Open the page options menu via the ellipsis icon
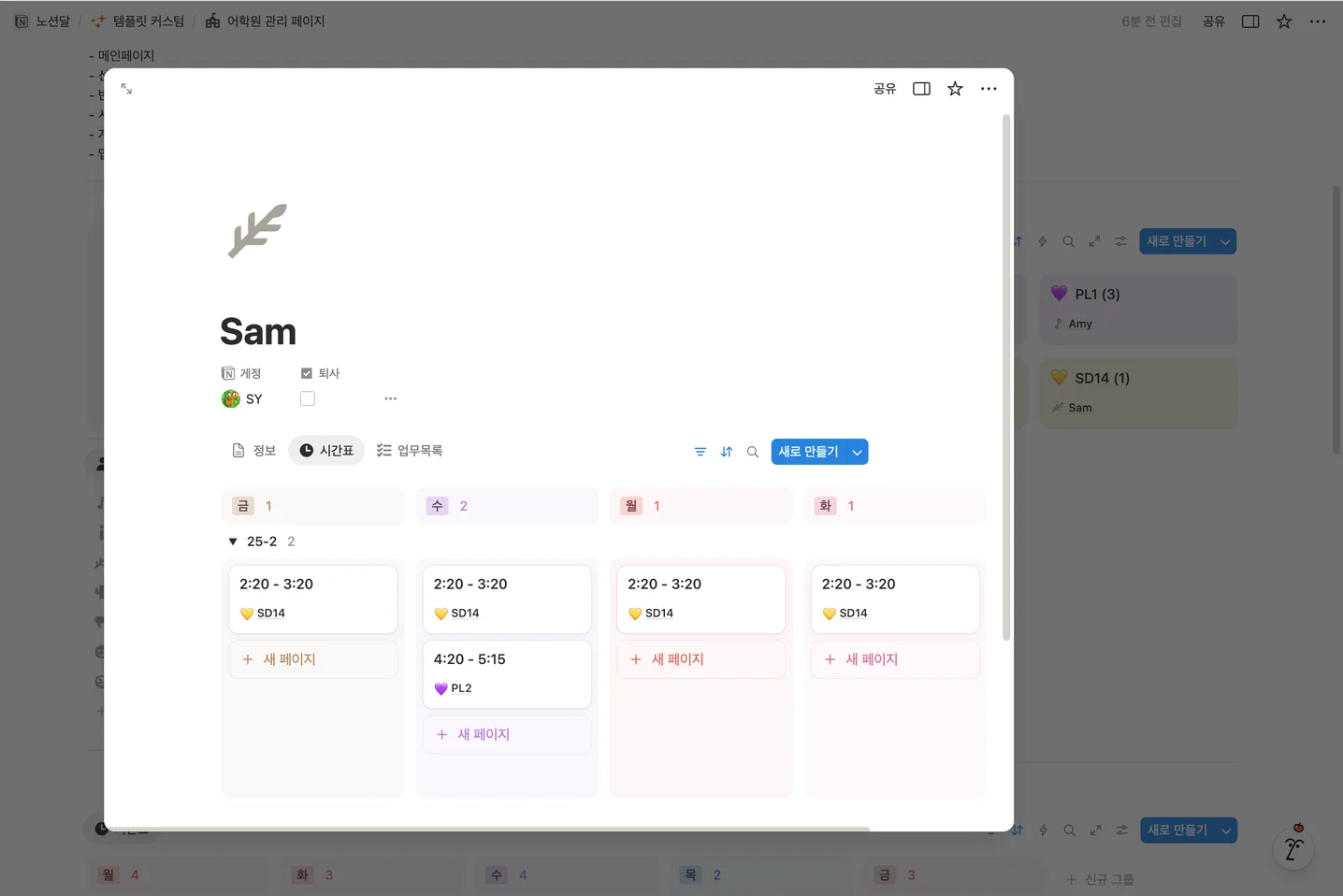 point(988,88)
